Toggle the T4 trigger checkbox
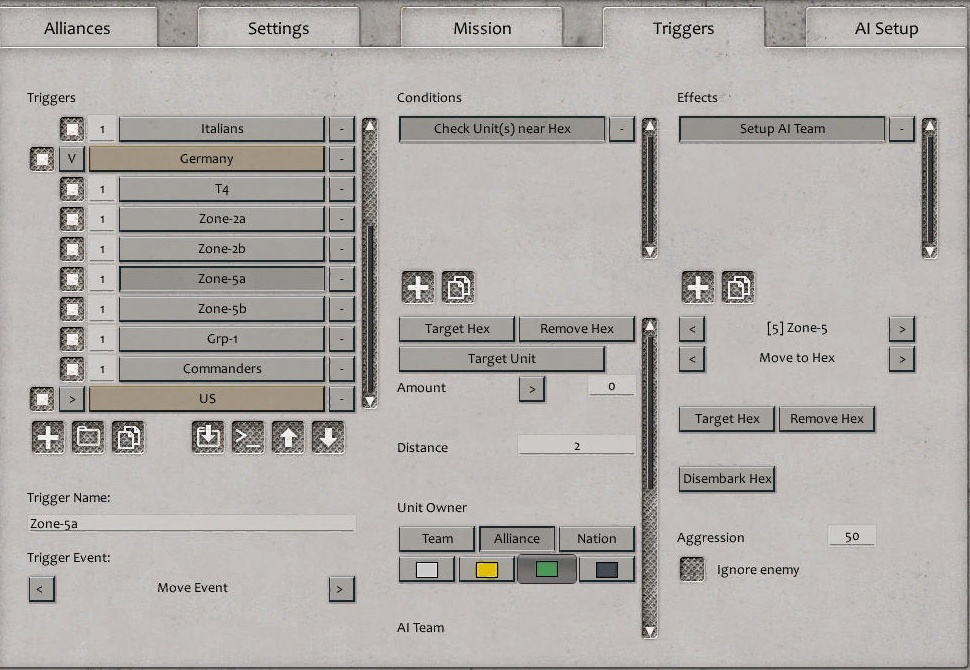Screen dimensions: 970x670 (72, 189)
